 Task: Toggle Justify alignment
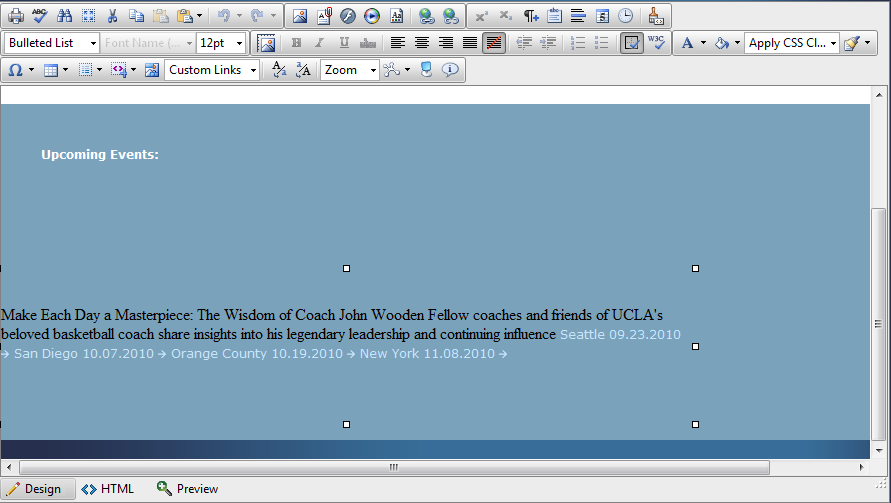pyautogui.click(x=470, y=43)
